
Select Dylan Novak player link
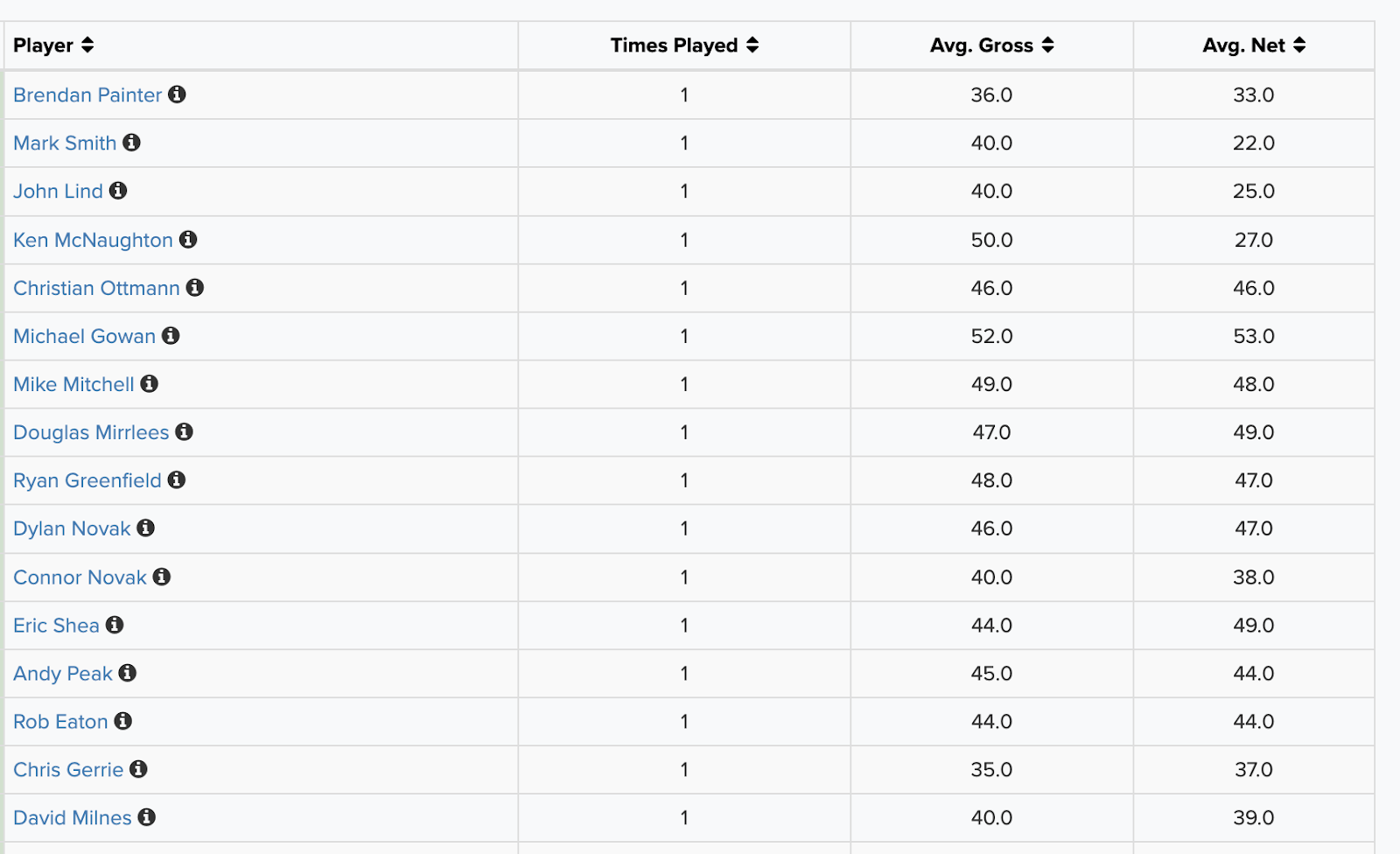tap(72, 528)
